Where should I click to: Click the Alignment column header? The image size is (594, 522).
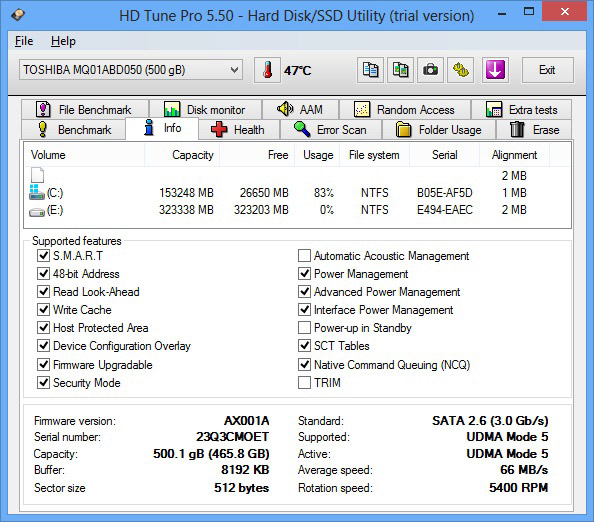[514, 155]
